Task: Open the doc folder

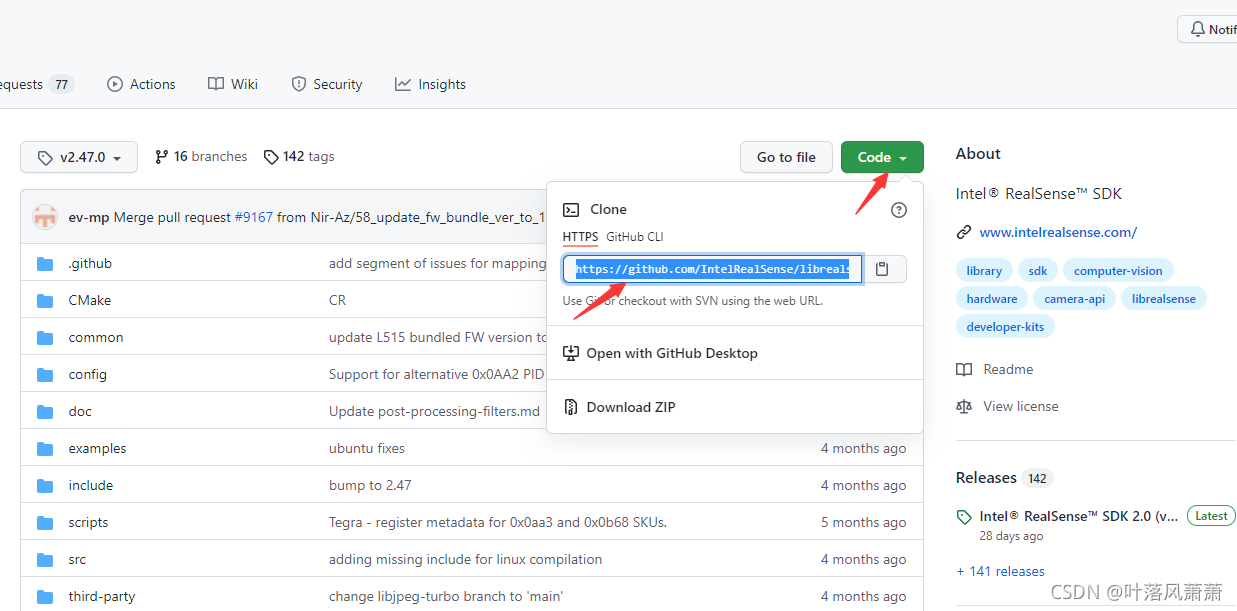Action: 80,411
